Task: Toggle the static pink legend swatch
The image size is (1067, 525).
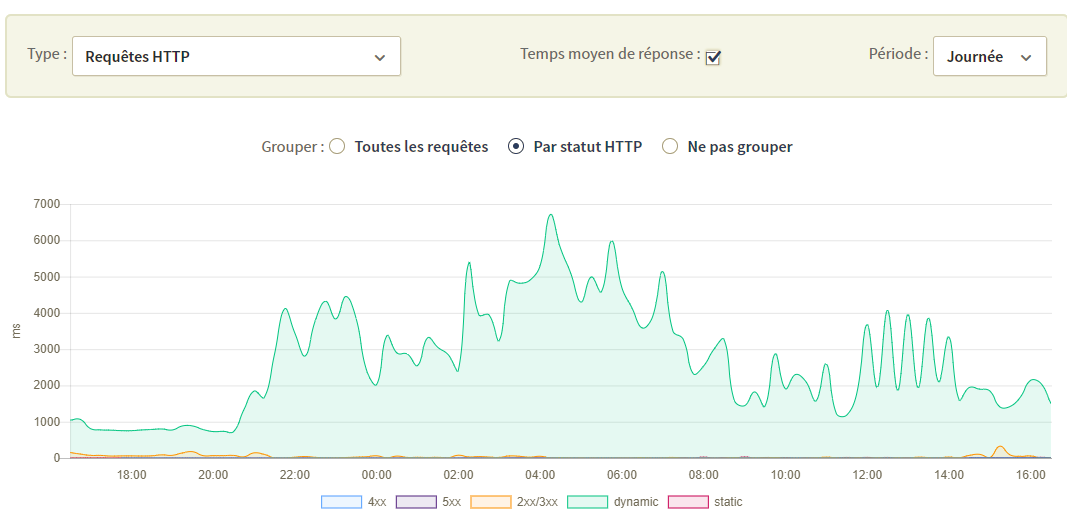Action: point(688,503)
